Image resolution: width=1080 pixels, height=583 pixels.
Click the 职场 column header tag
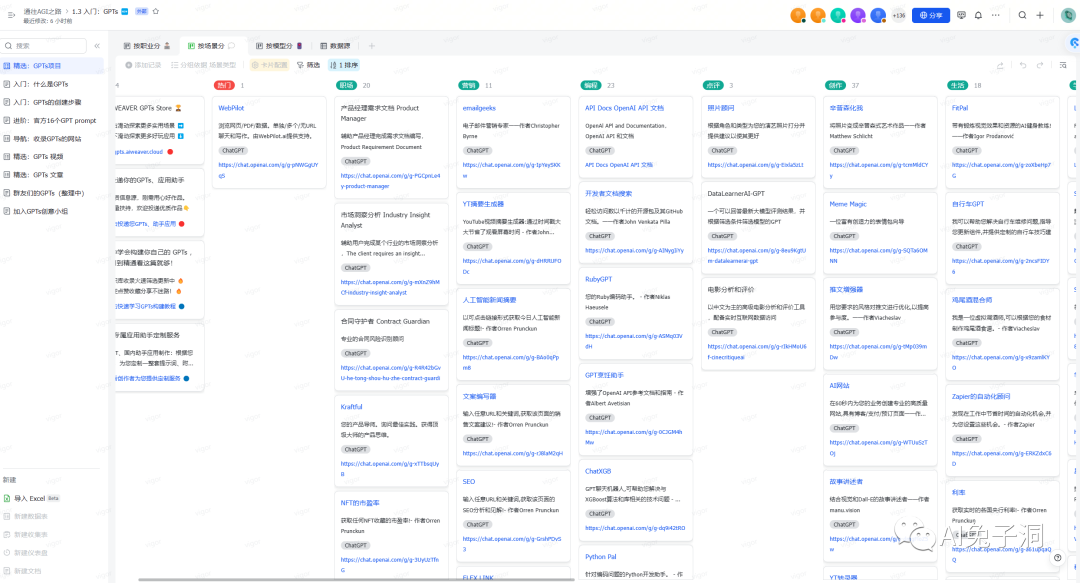tap(346, 85)
